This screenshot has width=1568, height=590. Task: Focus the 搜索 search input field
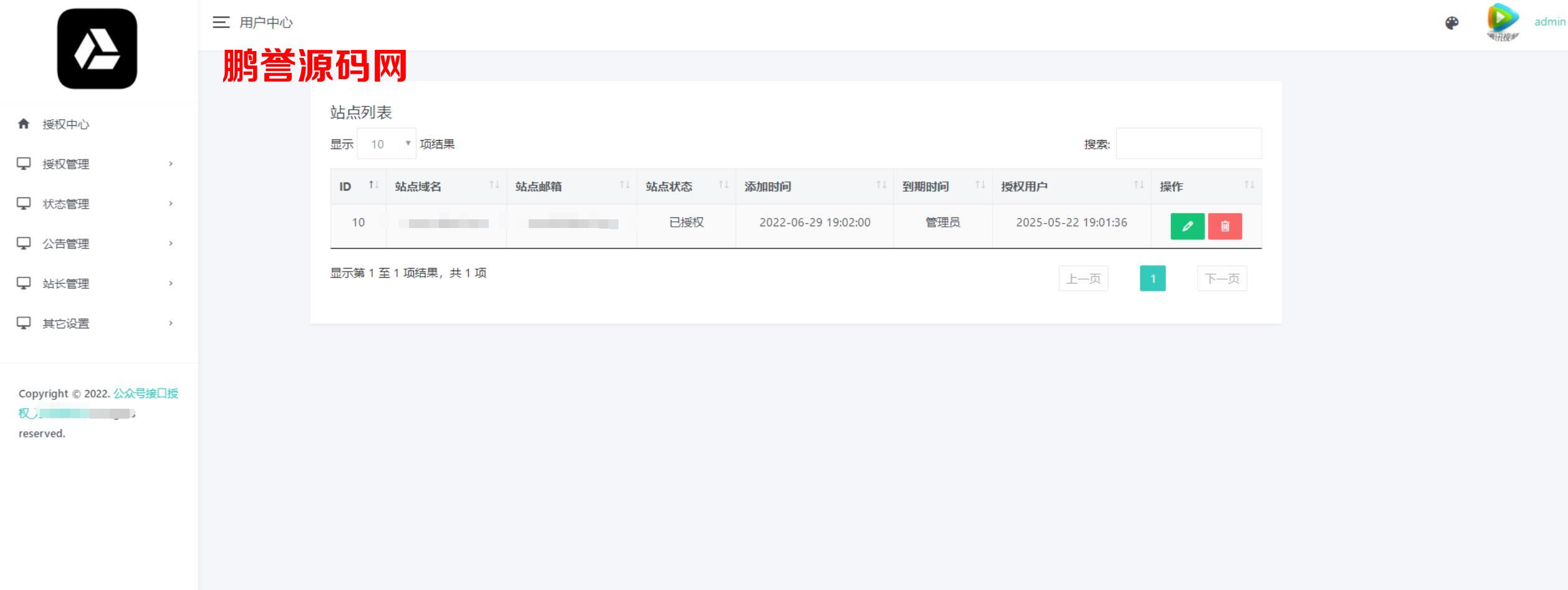[1188, 143]
